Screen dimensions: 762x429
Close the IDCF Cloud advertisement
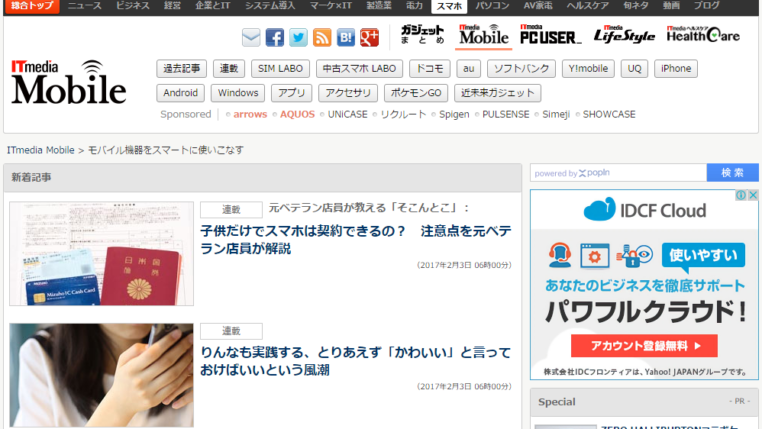pos(753,195)
